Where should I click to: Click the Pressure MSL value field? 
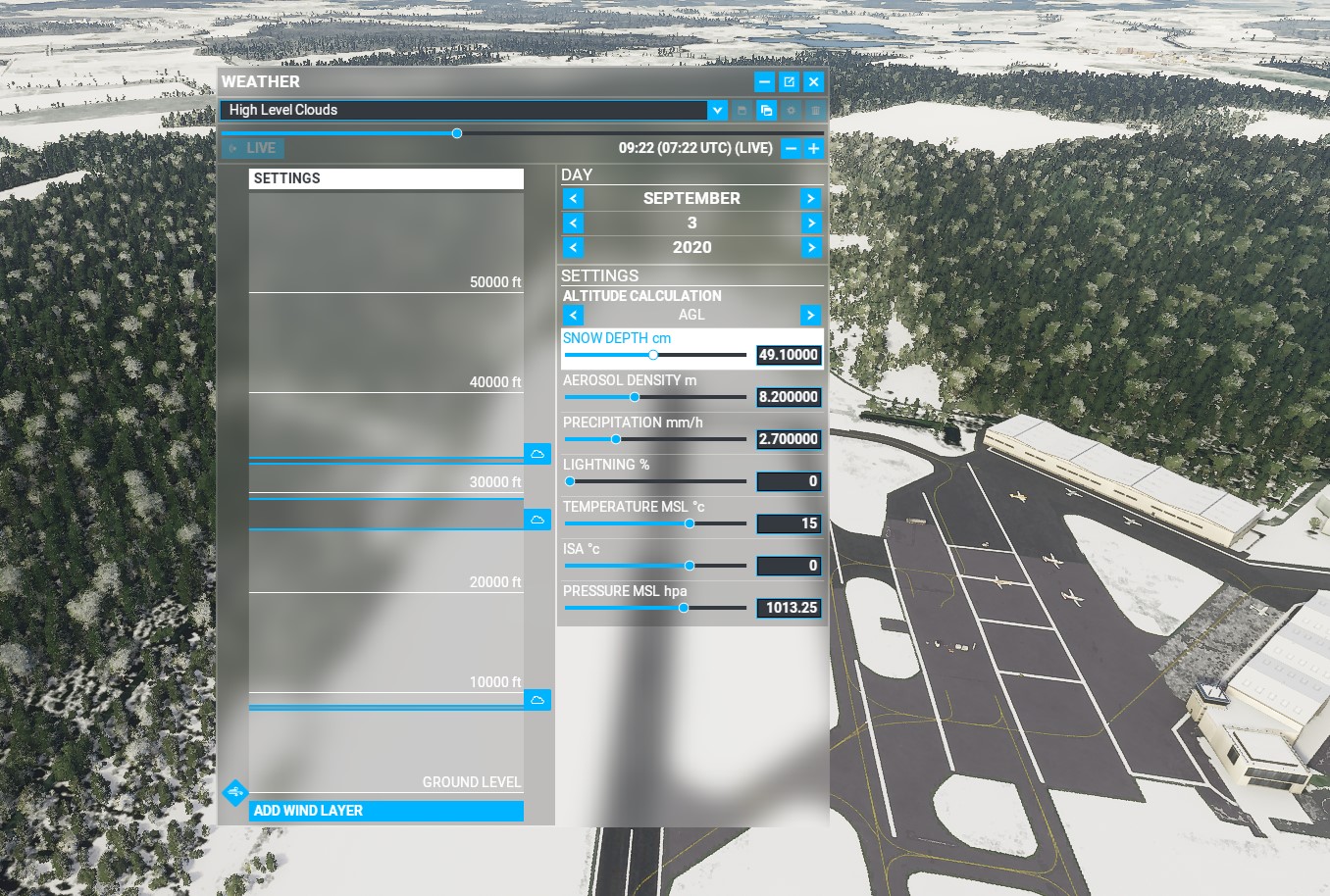pos(789,608)
